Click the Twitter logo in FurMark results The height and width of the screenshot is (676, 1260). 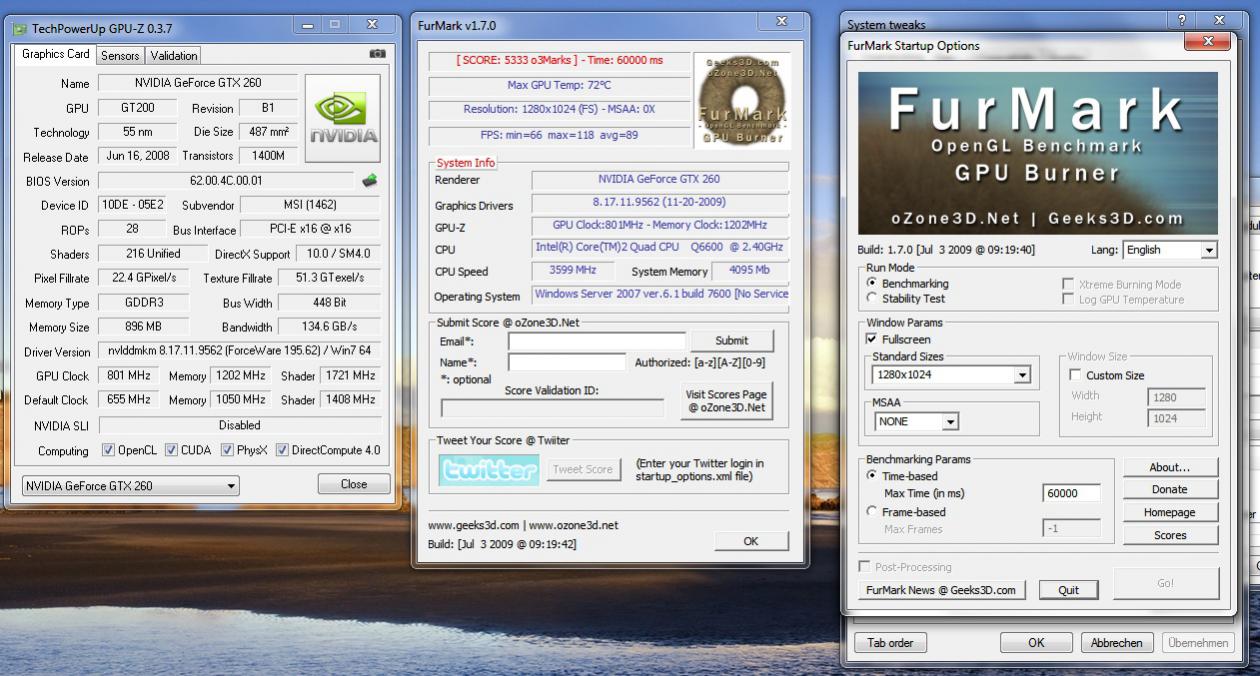(488, 470)
